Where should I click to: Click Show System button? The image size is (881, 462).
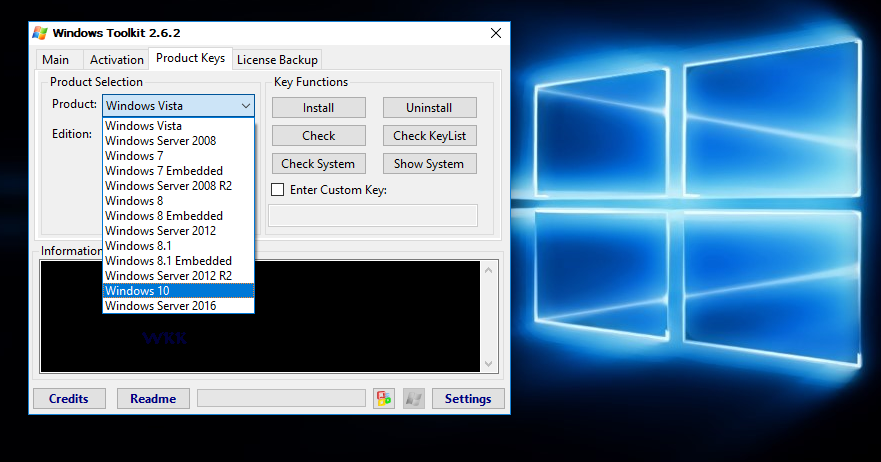(x=429, y=164)
